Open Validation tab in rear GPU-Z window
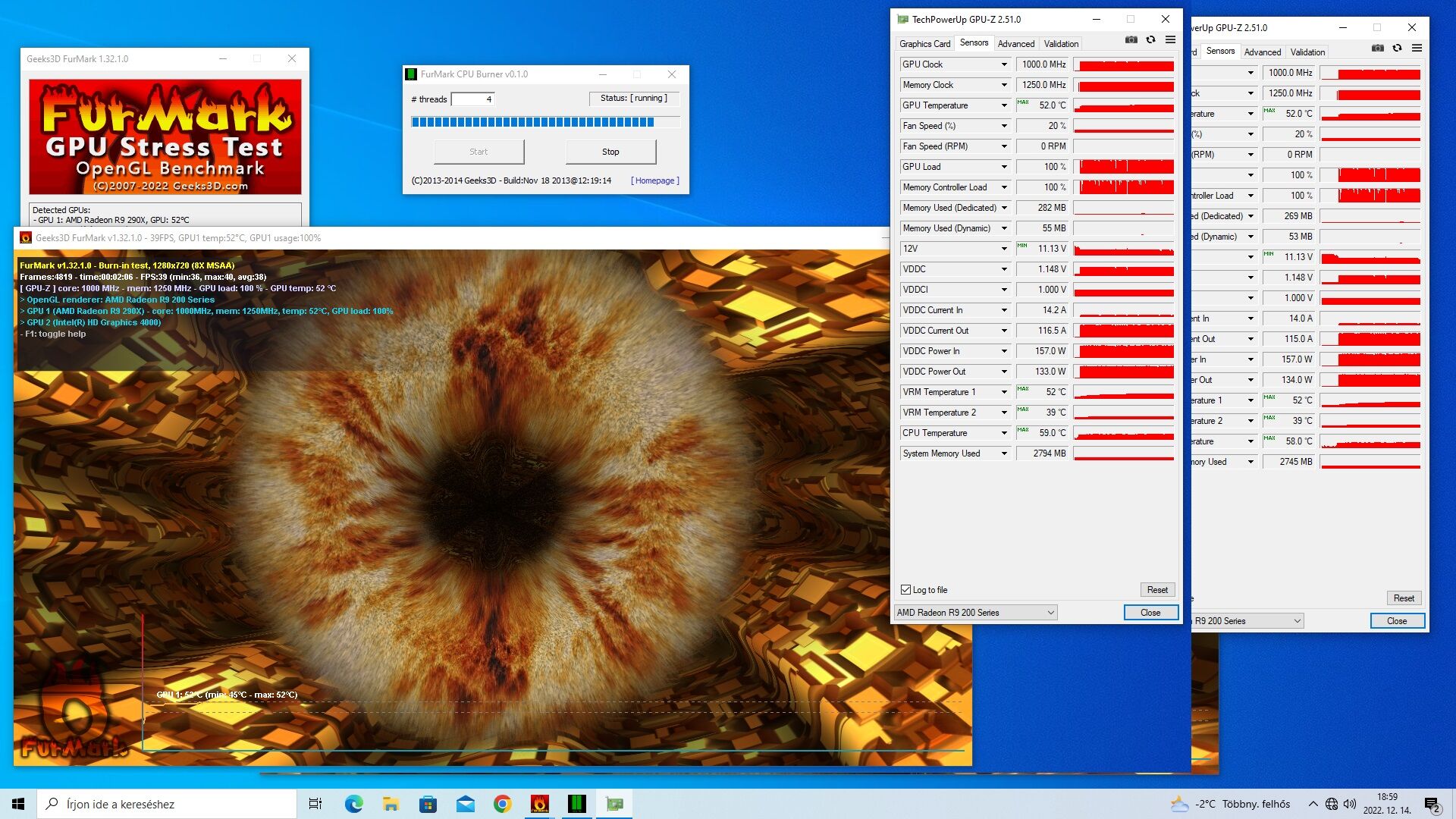1456x819 pixels. [1307, 52]
